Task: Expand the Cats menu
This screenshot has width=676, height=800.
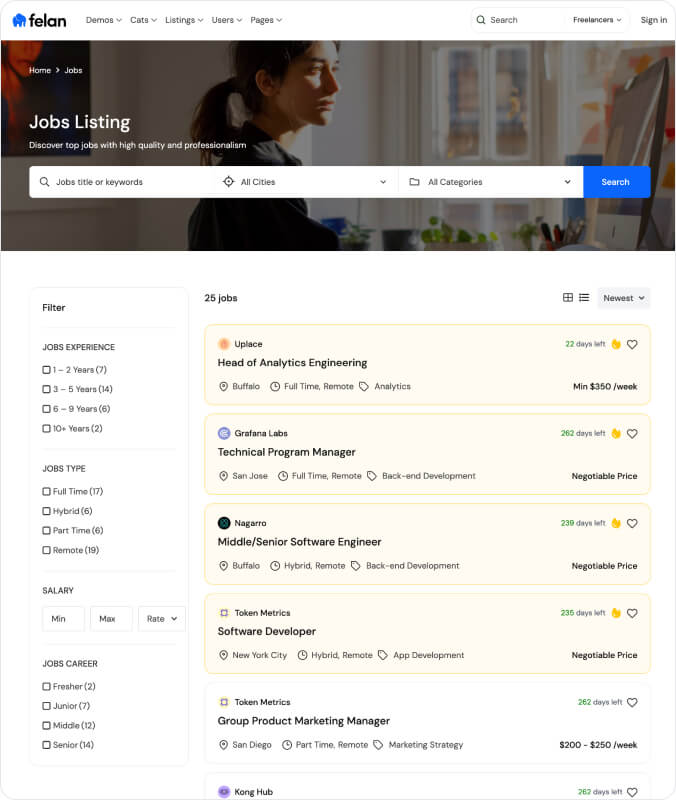Action: pos(143,20)
